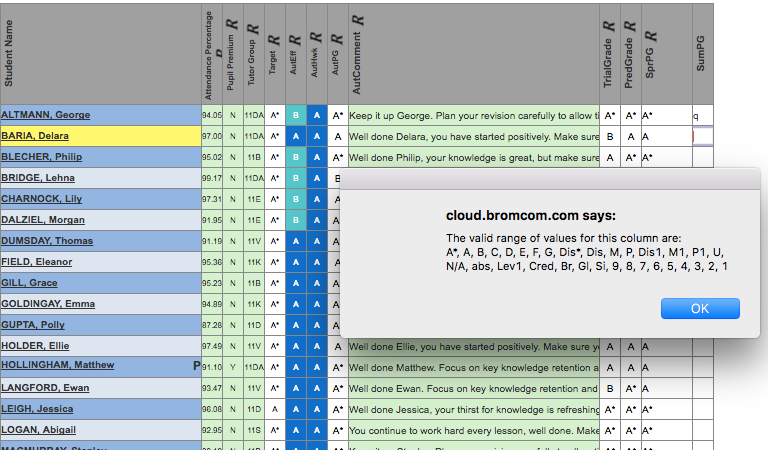Open student CHARNOCK, Lily link

coord(42,199)
